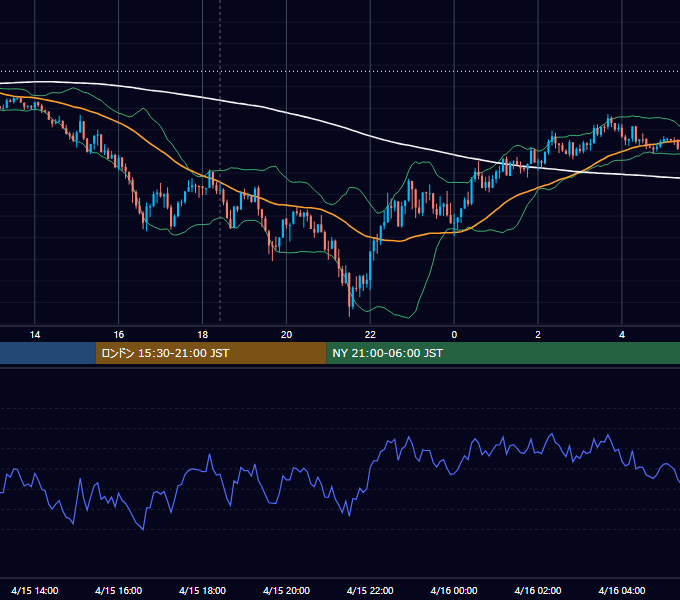
Task: Click the 4/15 22:00 date label
Action: point(370,590)
